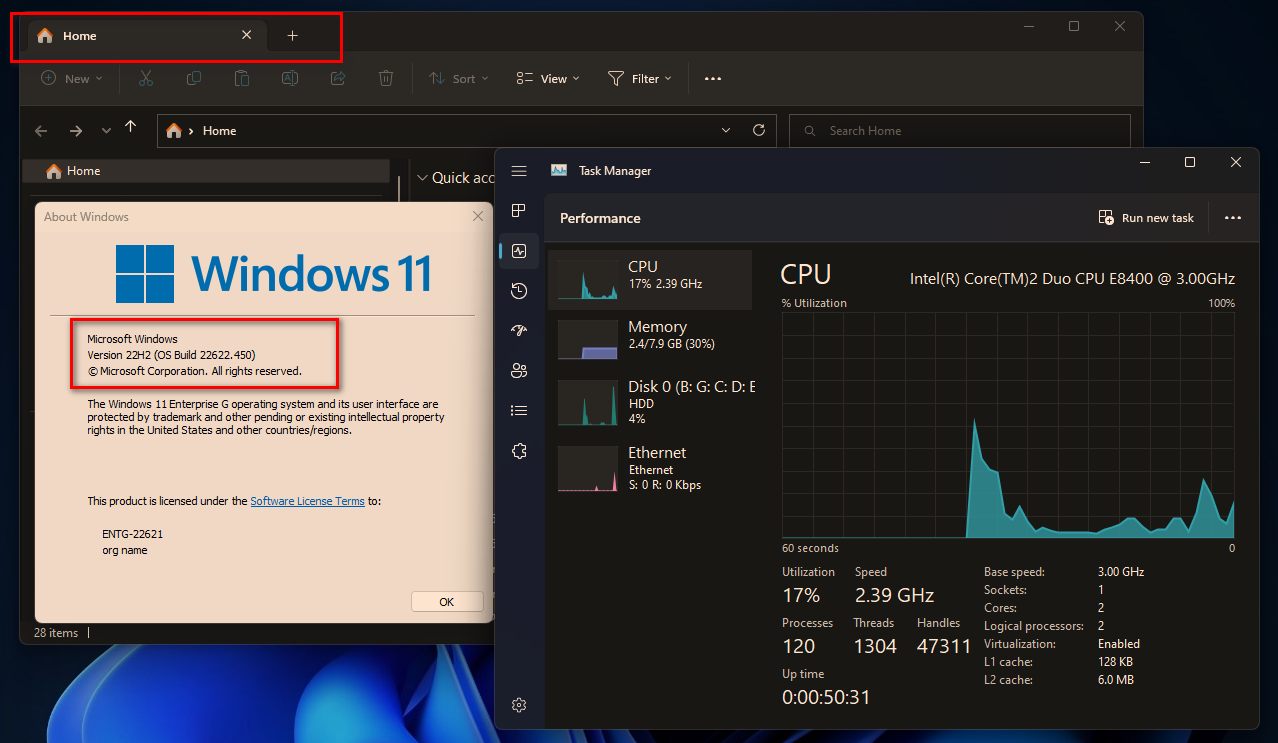
Task: Click the About Windows dialog title
Action: point(86,216)
